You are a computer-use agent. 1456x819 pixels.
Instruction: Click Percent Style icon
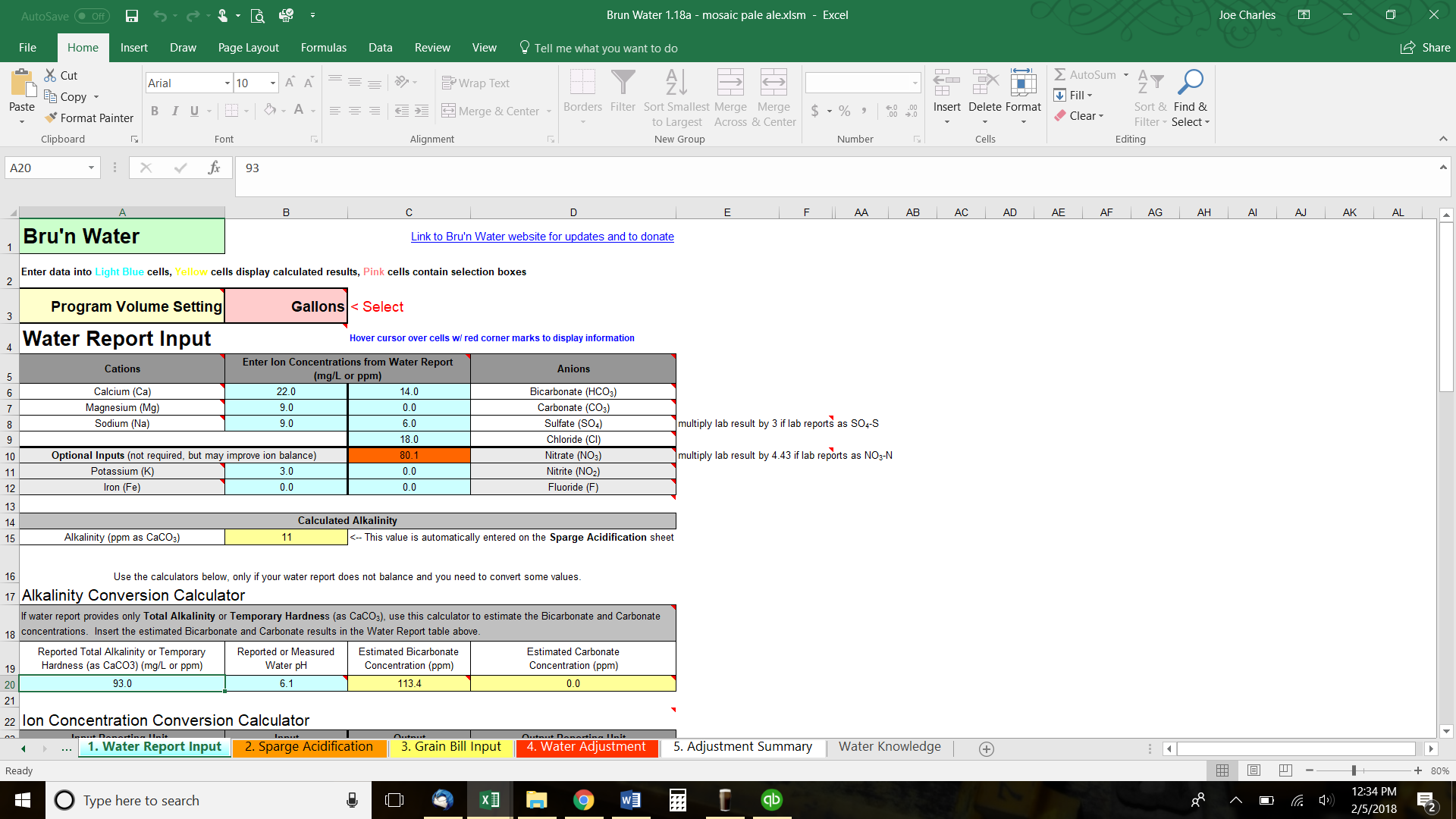point(844,111)
